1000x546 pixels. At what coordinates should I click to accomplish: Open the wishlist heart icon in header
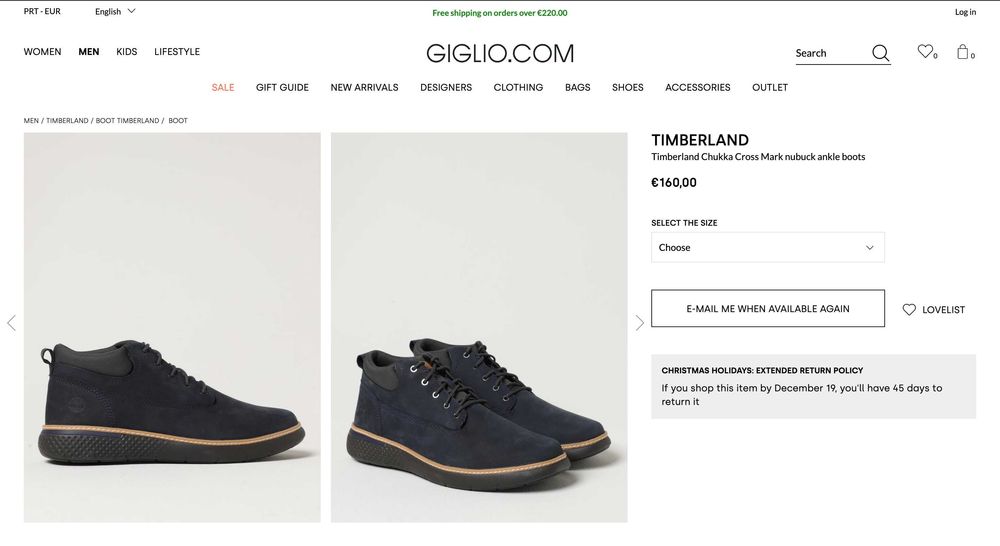coord(925,51)
